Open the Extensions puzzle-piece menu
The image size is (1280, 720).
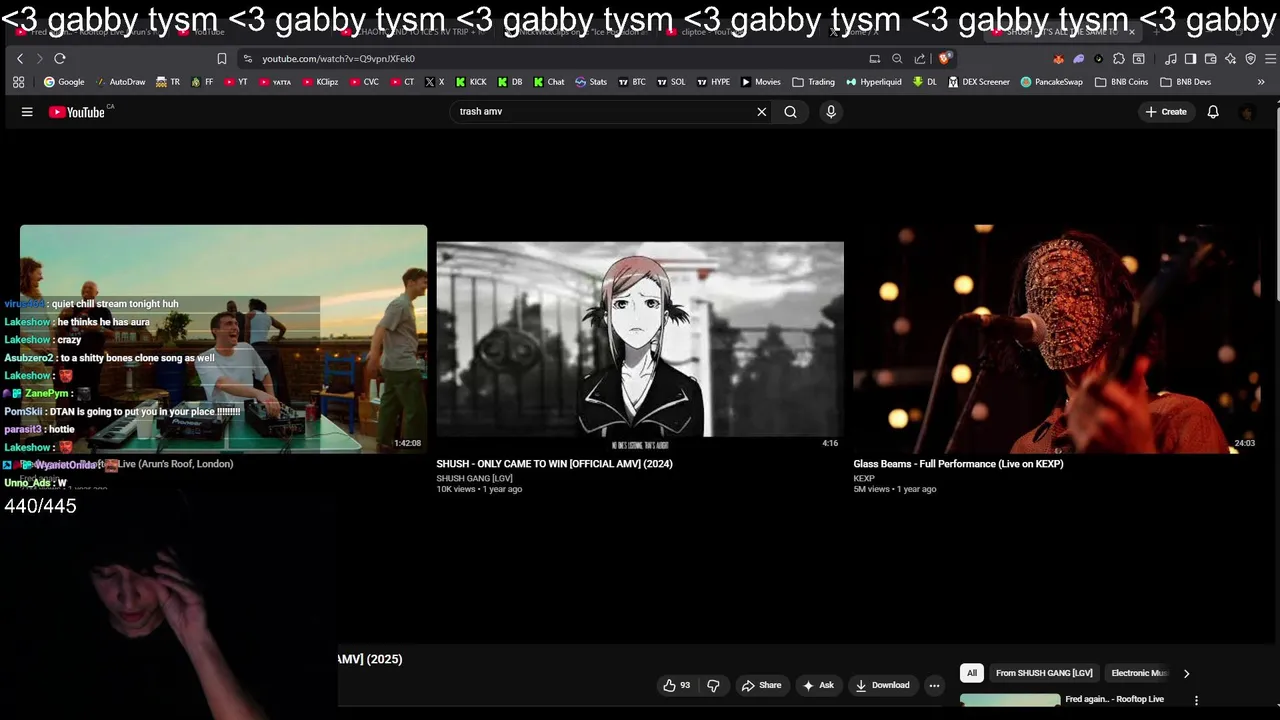[1119, 59]
